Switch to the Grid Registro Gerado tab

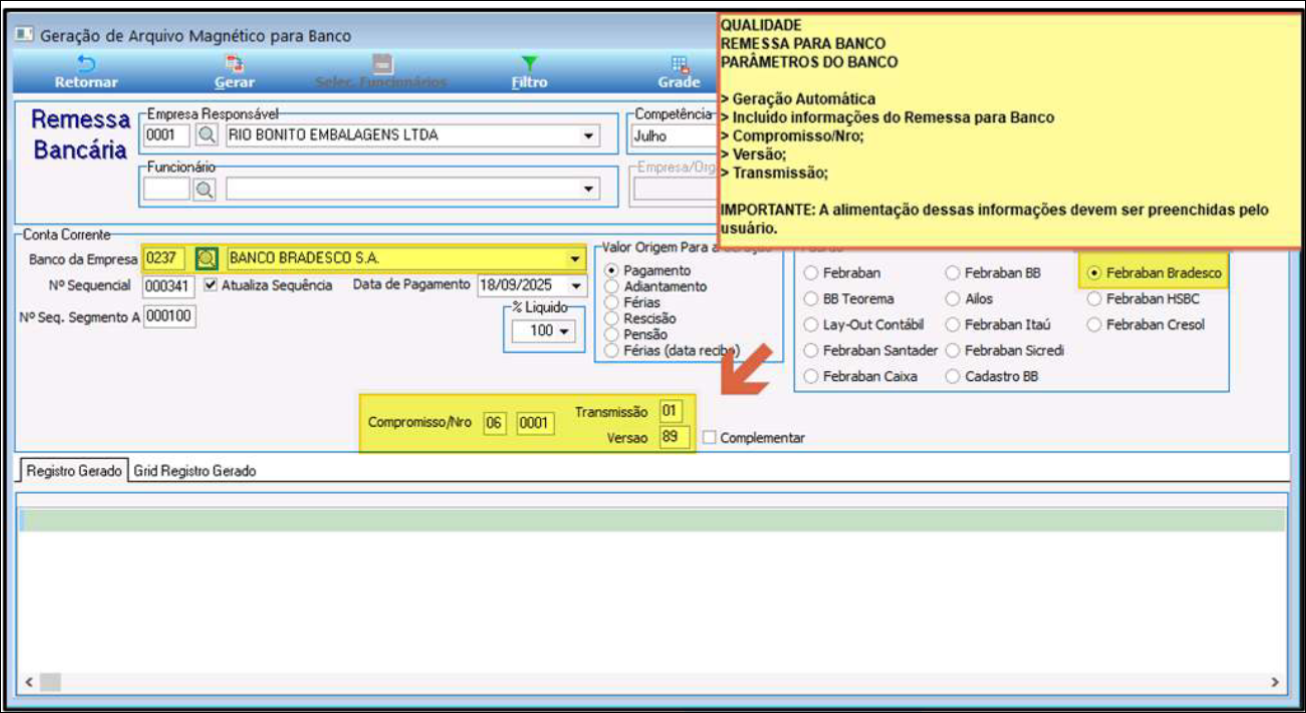tap(195, 471)
